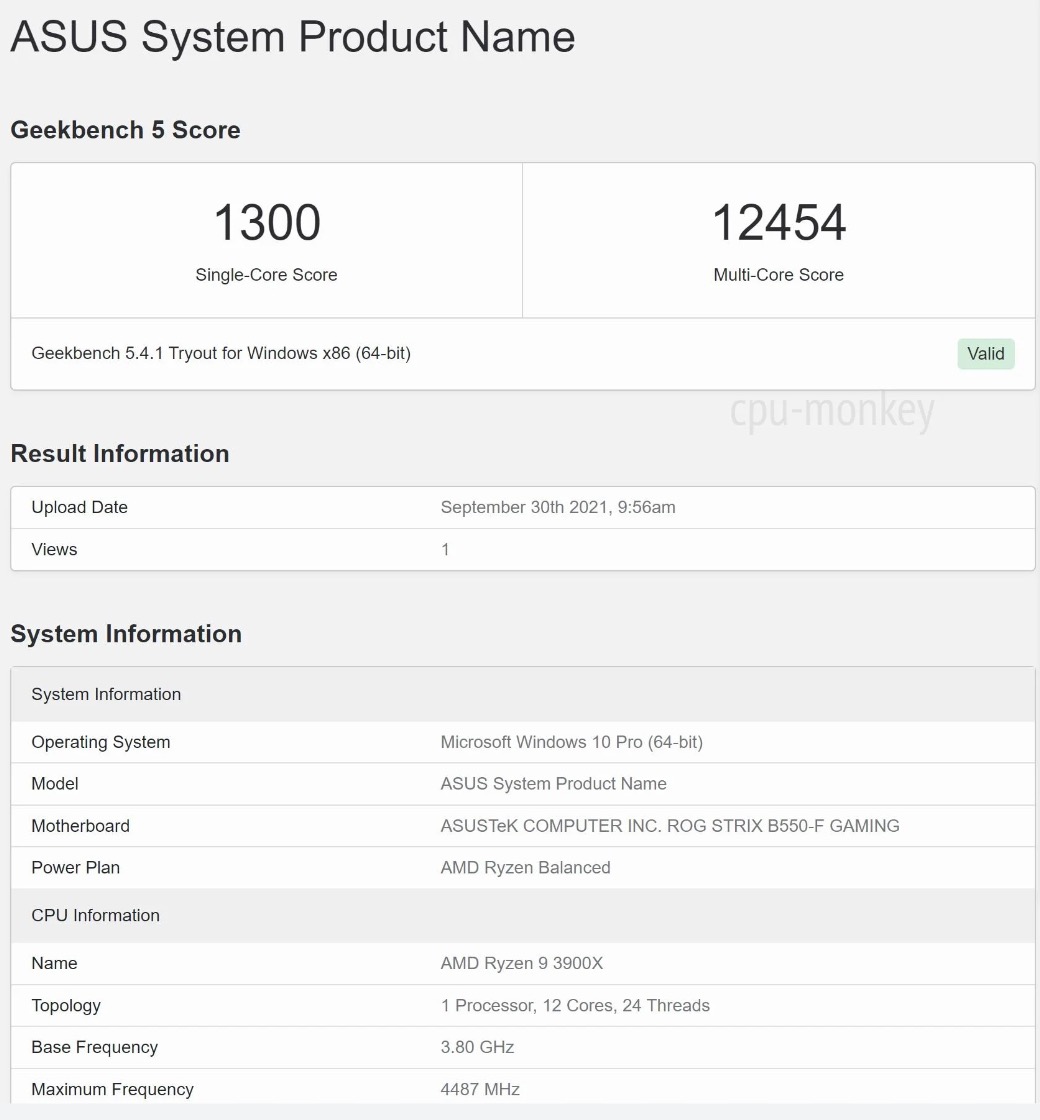This screenshot has height=1120, width=1040.
Task: Click the large page title "ASUS System Product Name"
Action: pyautogui.click(x=293, y=36)
